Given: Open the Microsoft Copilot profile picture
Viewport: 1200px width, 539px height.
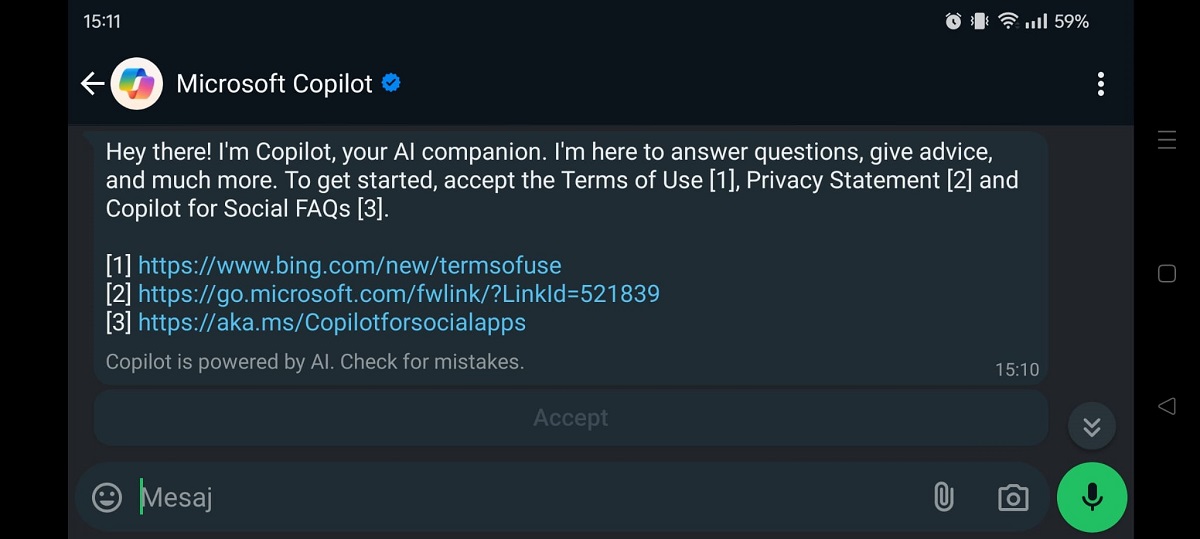Looking at the screenshot, I should (137, 84).
